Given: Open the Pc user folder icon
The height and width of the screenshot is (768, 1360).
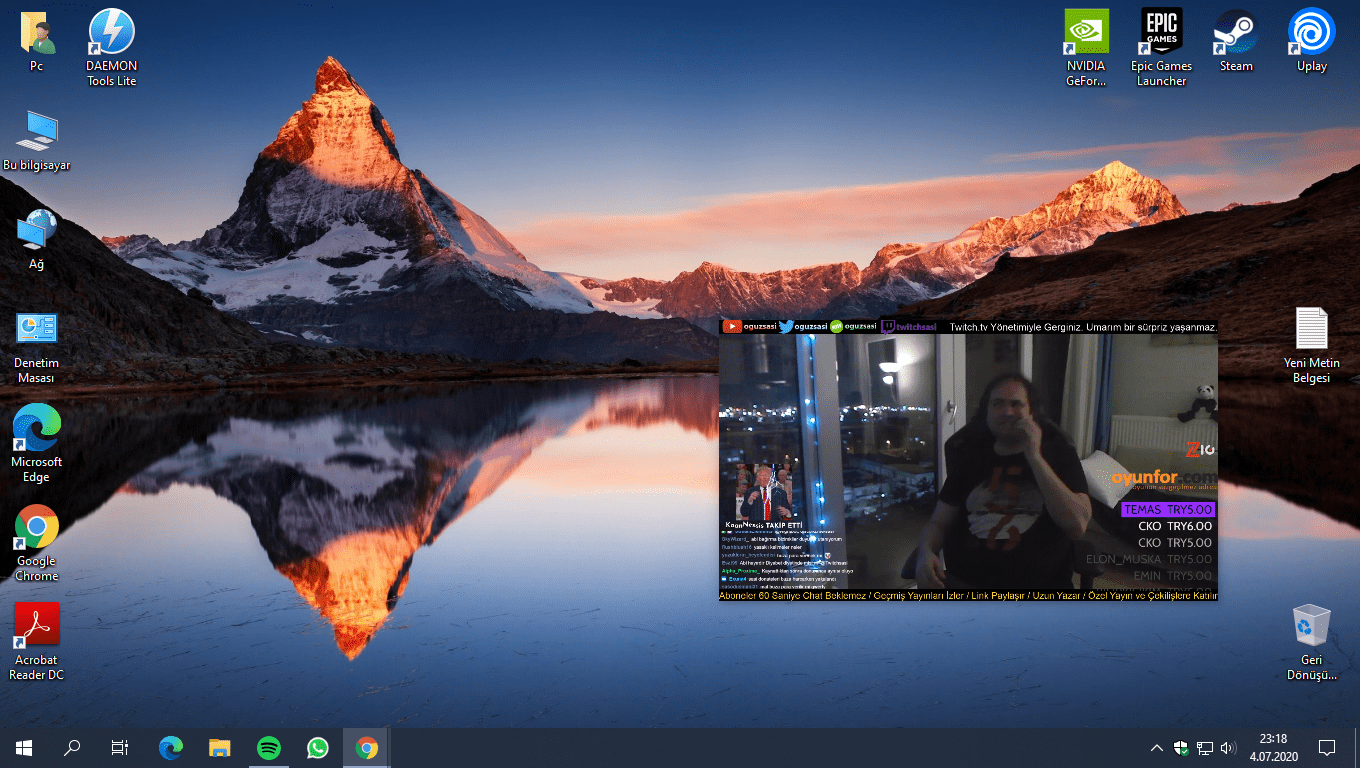Looking at the screenshot, I should (36, 41).
